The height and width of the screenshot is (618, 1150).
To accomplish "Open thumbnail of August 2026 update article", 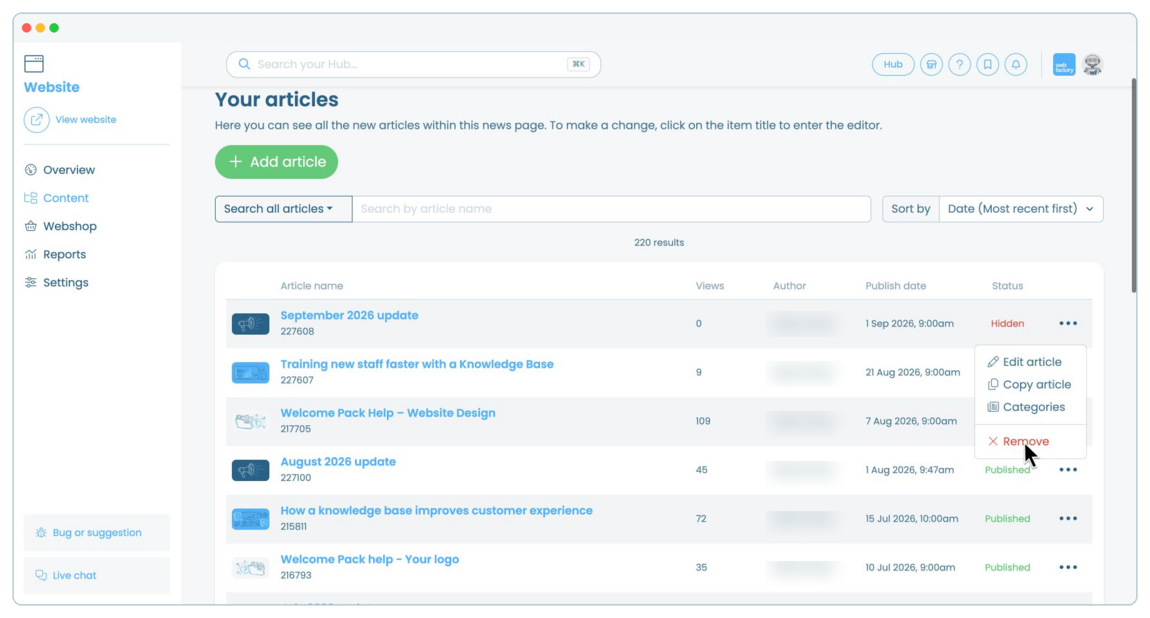I will coord(250,470).
